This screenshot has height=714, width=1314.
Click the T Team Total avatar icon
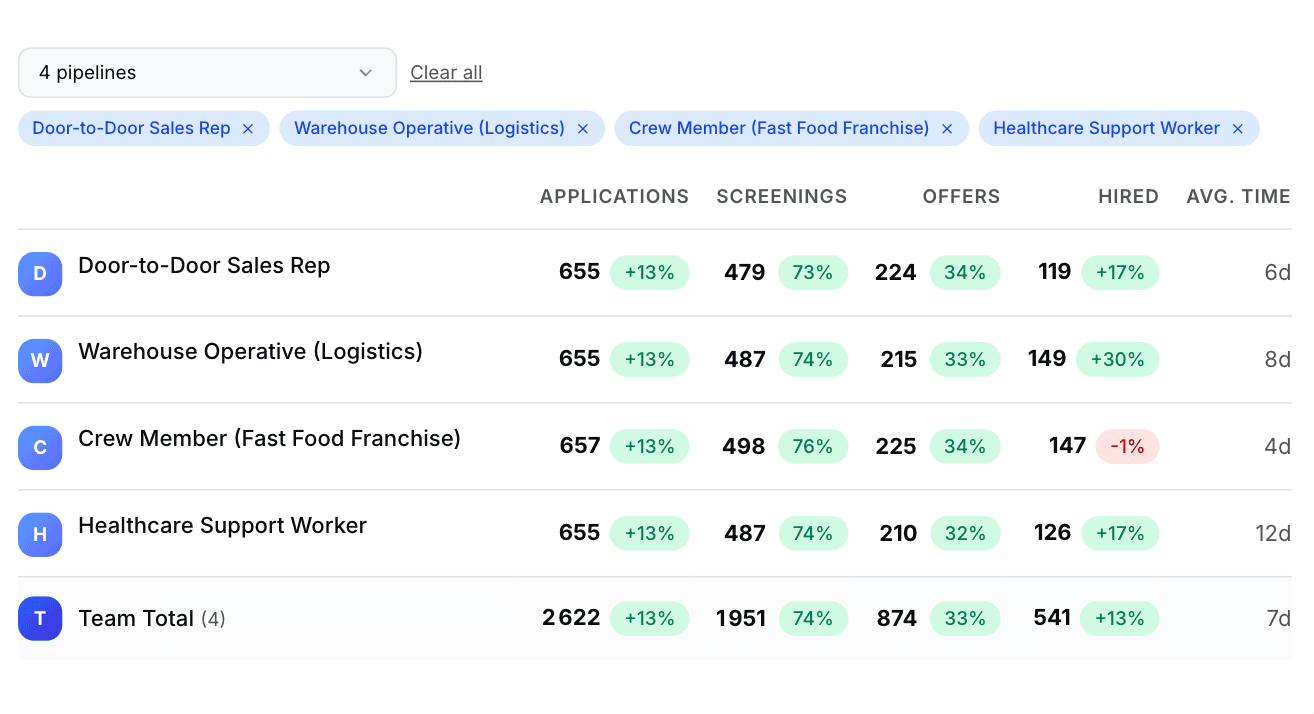40,619
